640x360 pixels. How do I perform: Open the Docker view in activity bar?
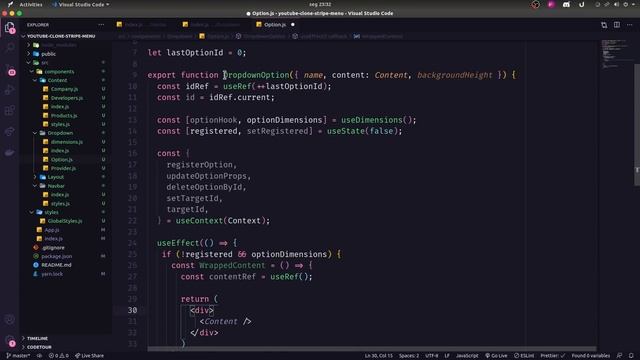9,153
